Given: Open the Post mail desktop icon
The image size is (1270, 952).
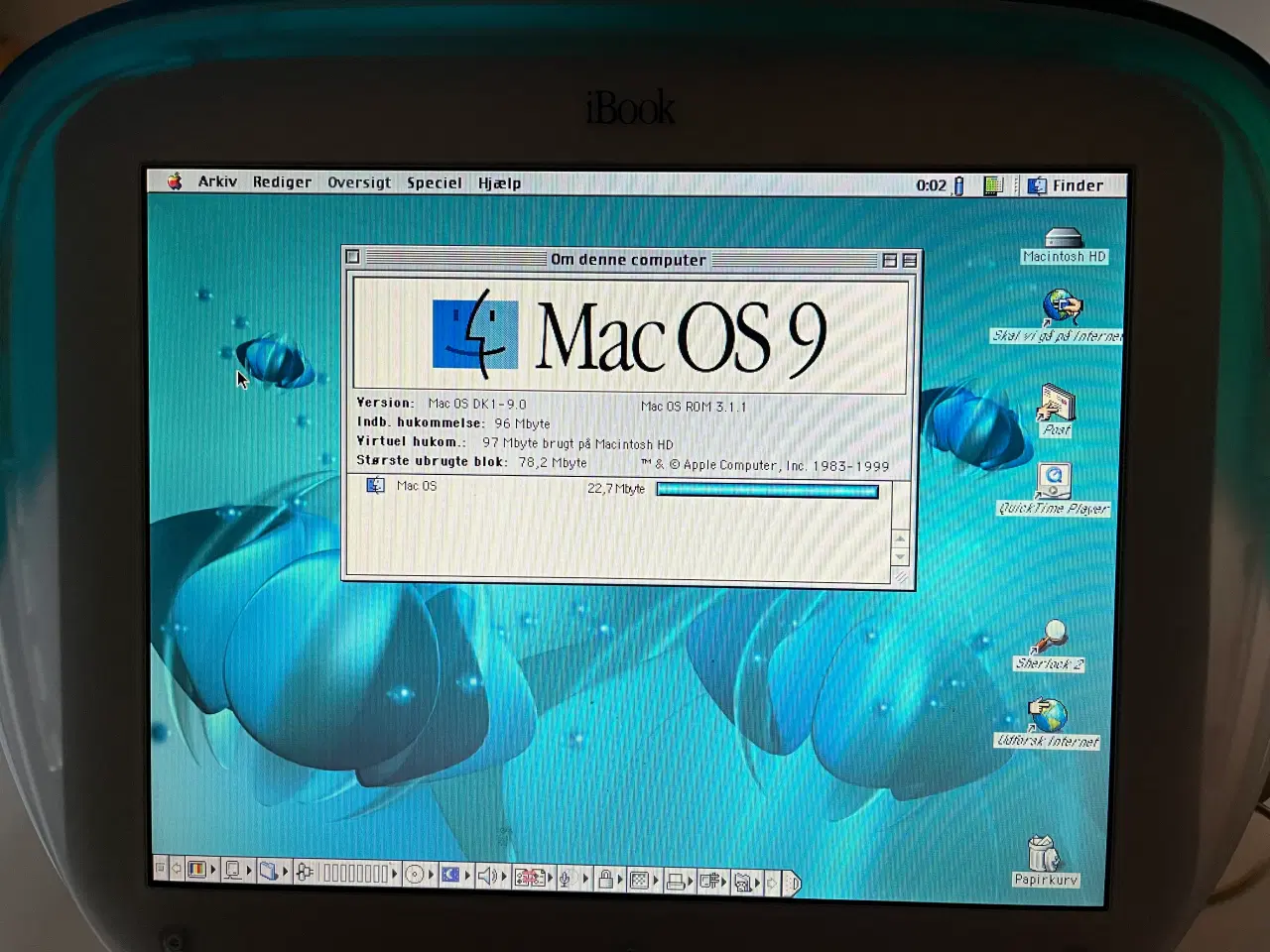Looking at the screenshot, I should point(1056,404).
